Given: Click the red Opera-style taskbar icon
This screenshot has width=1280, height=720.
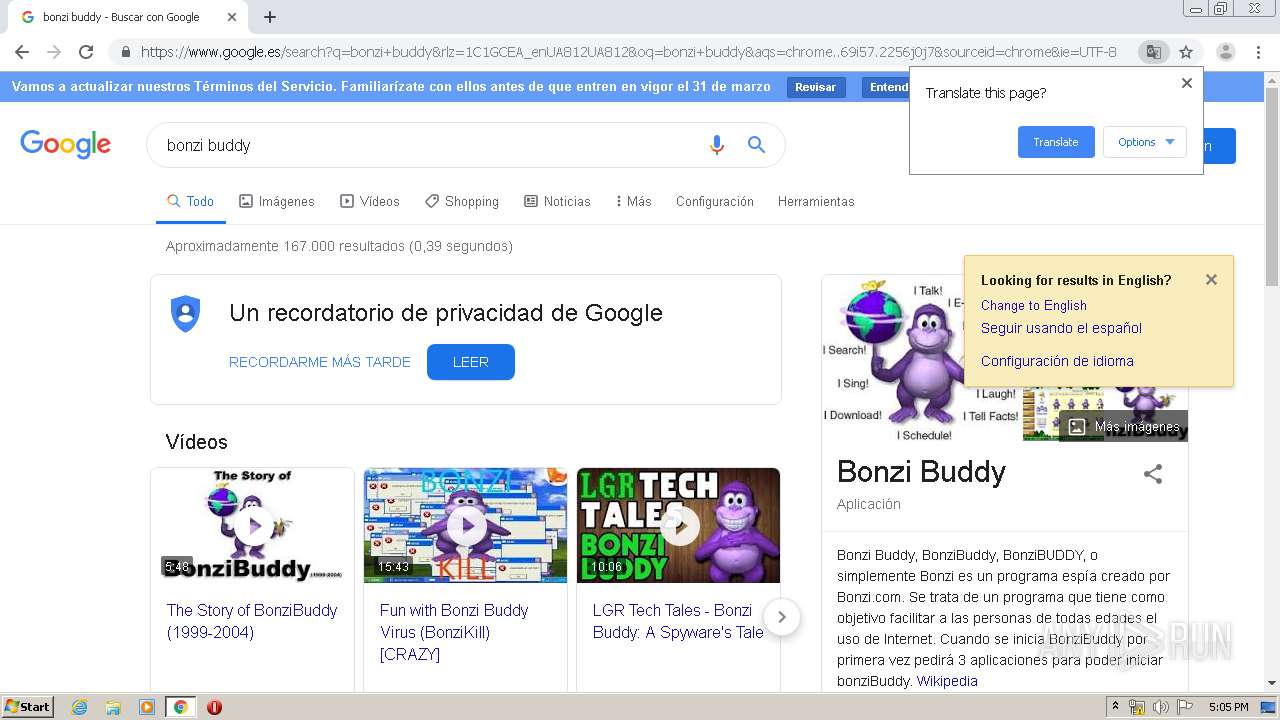Looking at the screenshot, I should 214,707.
